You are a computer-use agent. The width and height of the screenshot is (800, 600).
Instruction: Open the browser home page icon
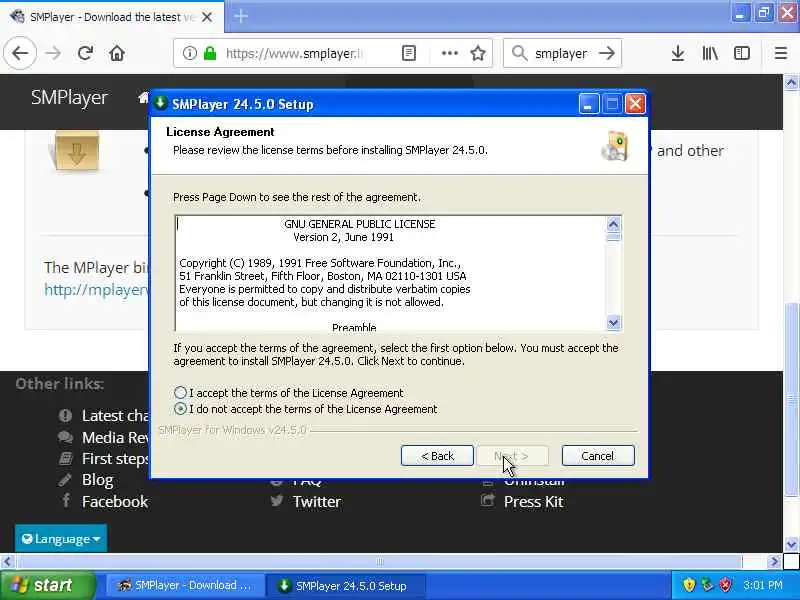(x=117, y=53)
